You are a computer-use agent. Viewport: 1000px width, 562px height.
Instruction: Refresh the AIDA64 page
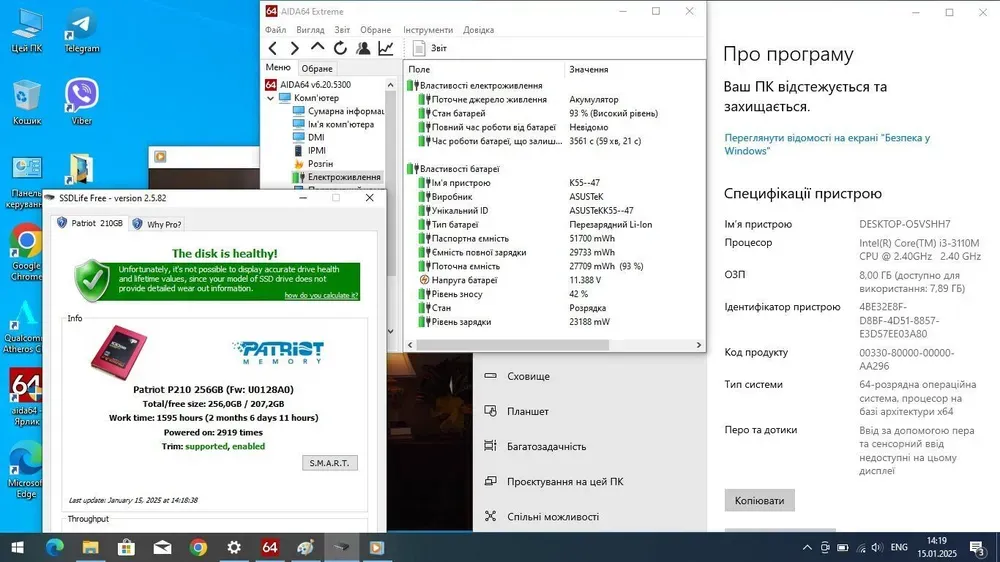(x=340, y=48)
